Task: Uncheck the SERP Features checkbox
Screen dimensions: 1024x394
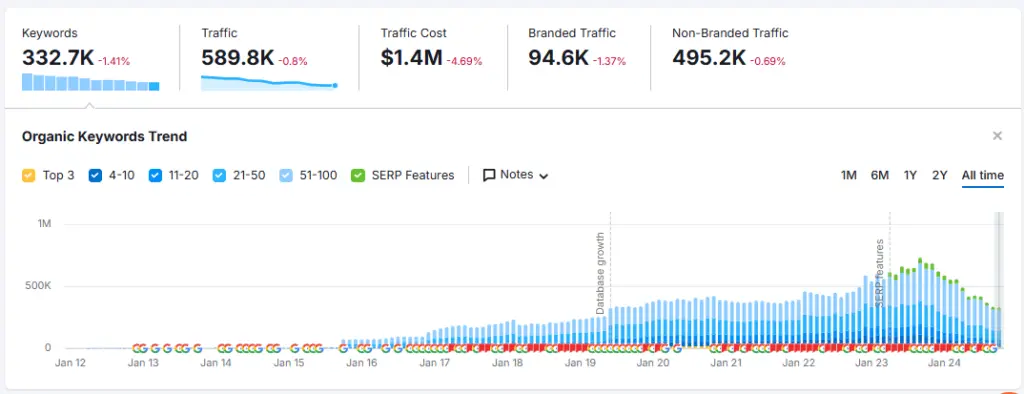Action: pyautogui.click(x=357, y=175)
